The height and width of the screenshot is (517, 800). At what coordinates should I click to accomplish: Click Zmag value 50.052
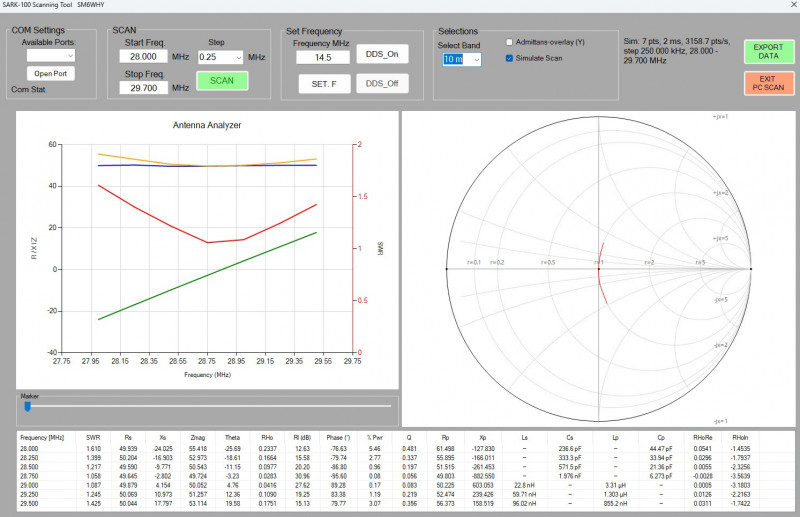198,485
